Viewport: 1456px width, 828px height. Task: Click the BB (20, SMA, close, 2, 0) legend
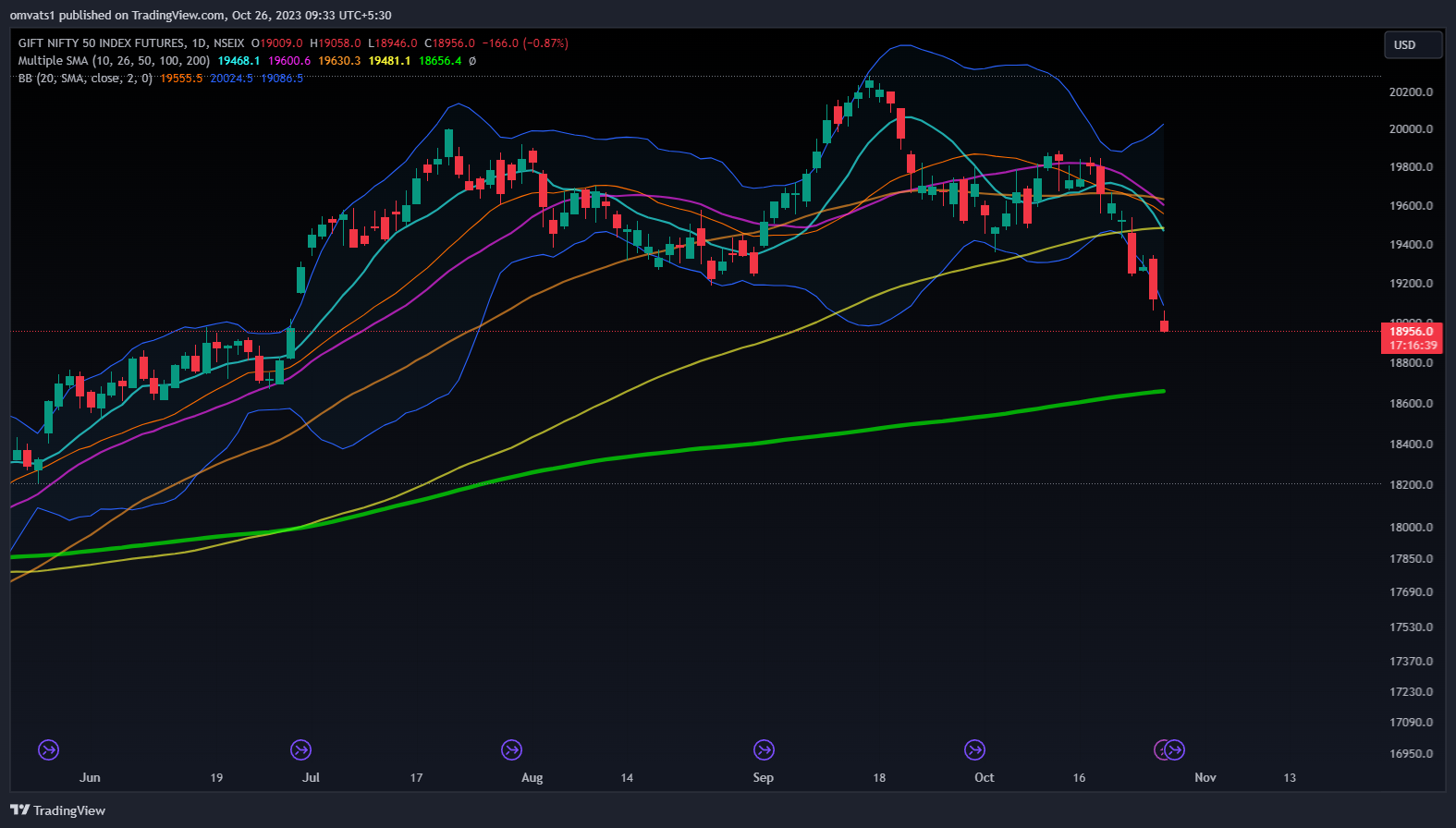[85, 79]
